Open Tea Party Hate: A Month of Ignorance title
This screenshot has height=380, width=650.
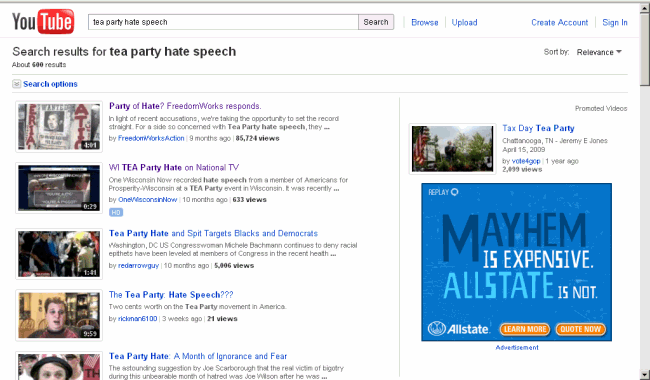[198, 356]
